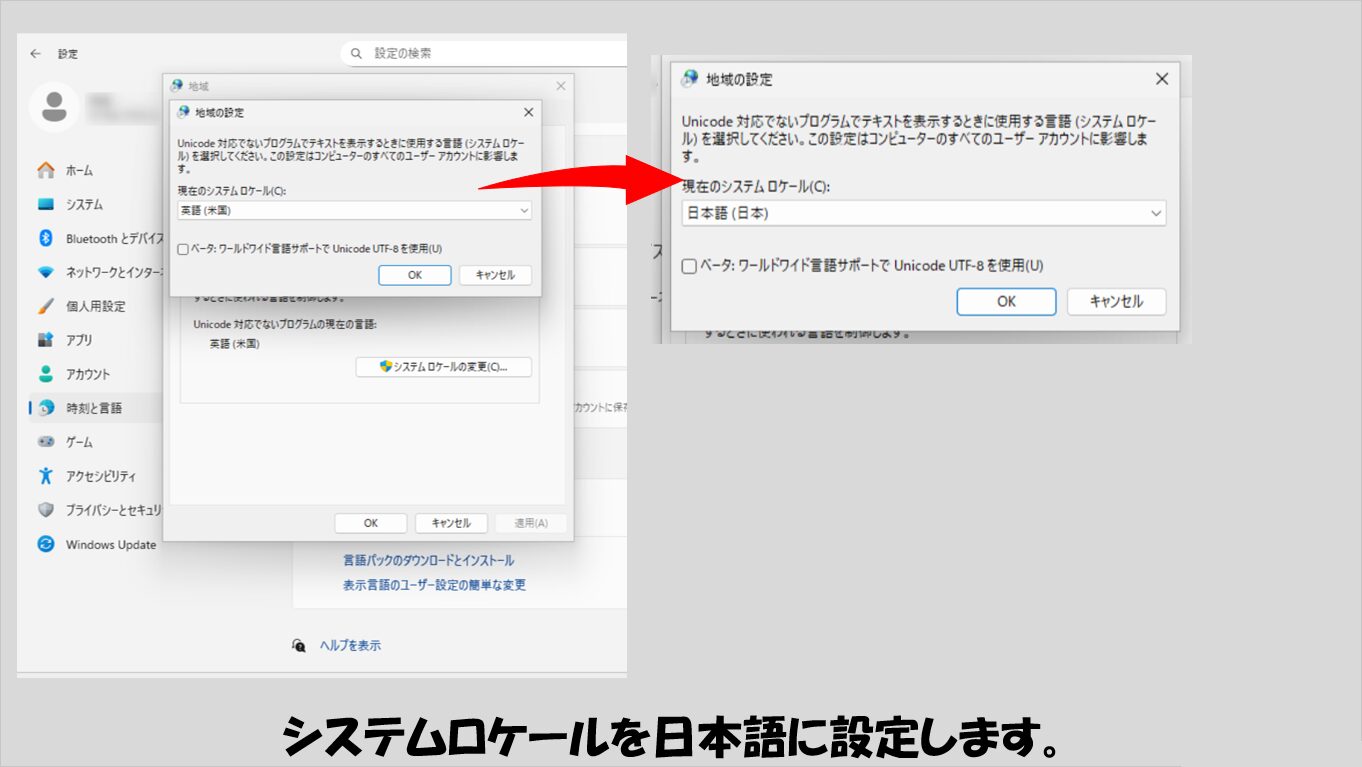
Task: Select 時刻と言語 in settings sidebar
Action: pyautogui.click(x=94, y=408)
